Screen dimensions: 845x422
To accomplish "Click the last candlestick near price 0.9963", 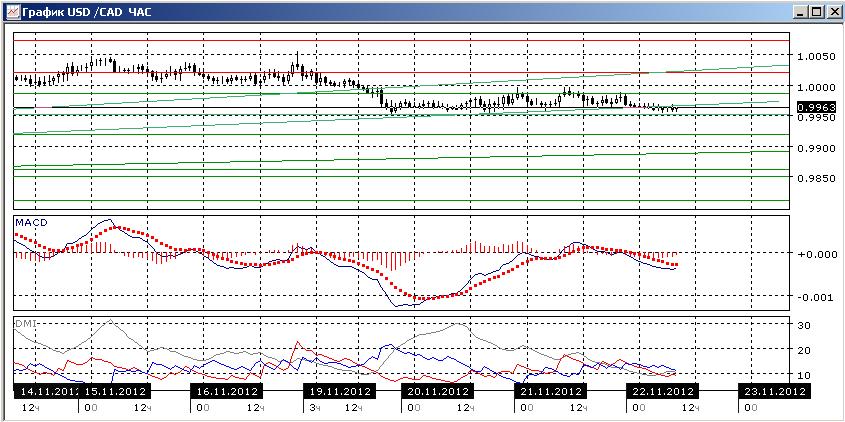I will coord(677,109).
